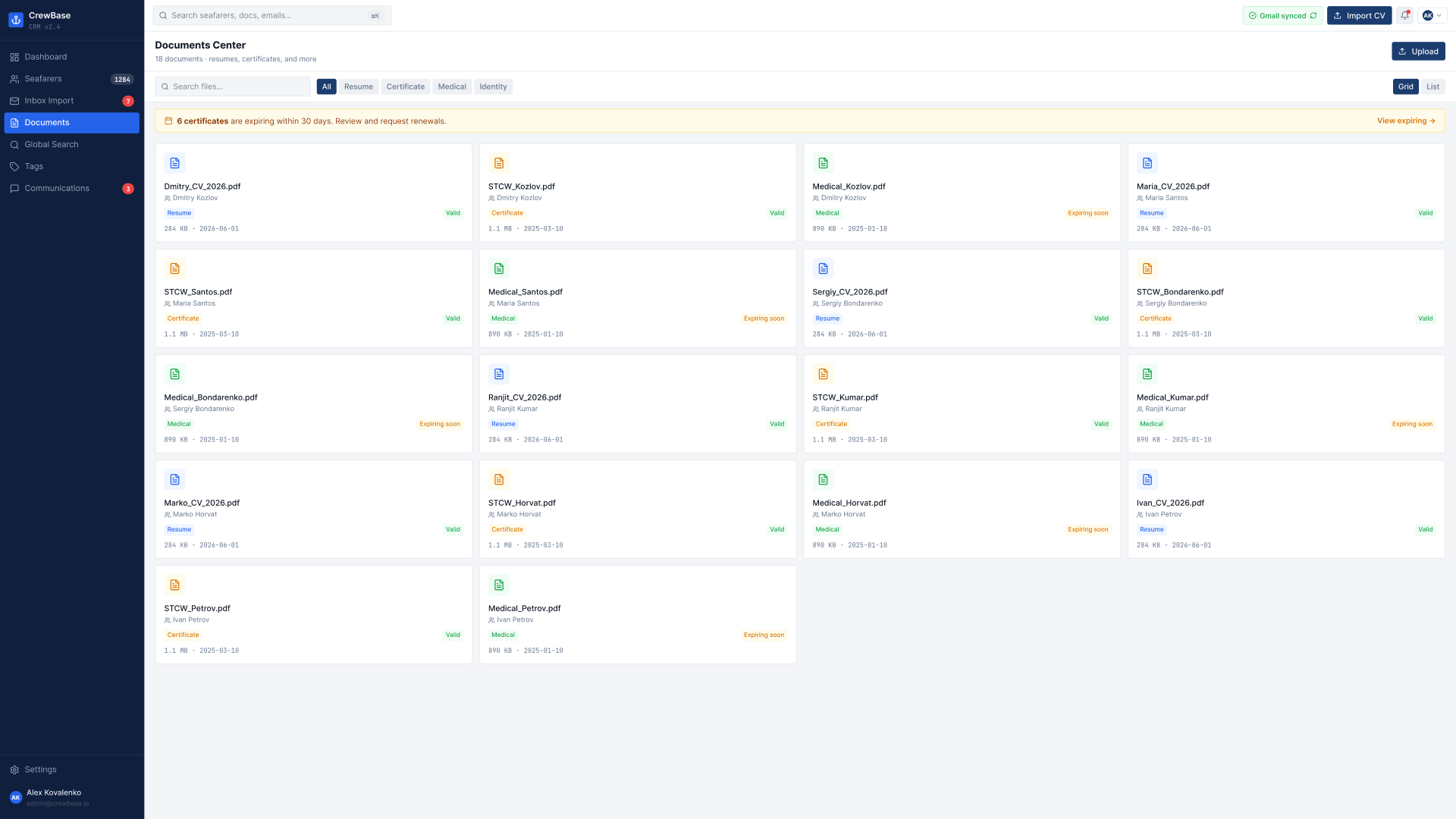Viewport: 1456px width, 819px height.
Task: Open Seafarers in the sidebar
Action: coord(72,79)
